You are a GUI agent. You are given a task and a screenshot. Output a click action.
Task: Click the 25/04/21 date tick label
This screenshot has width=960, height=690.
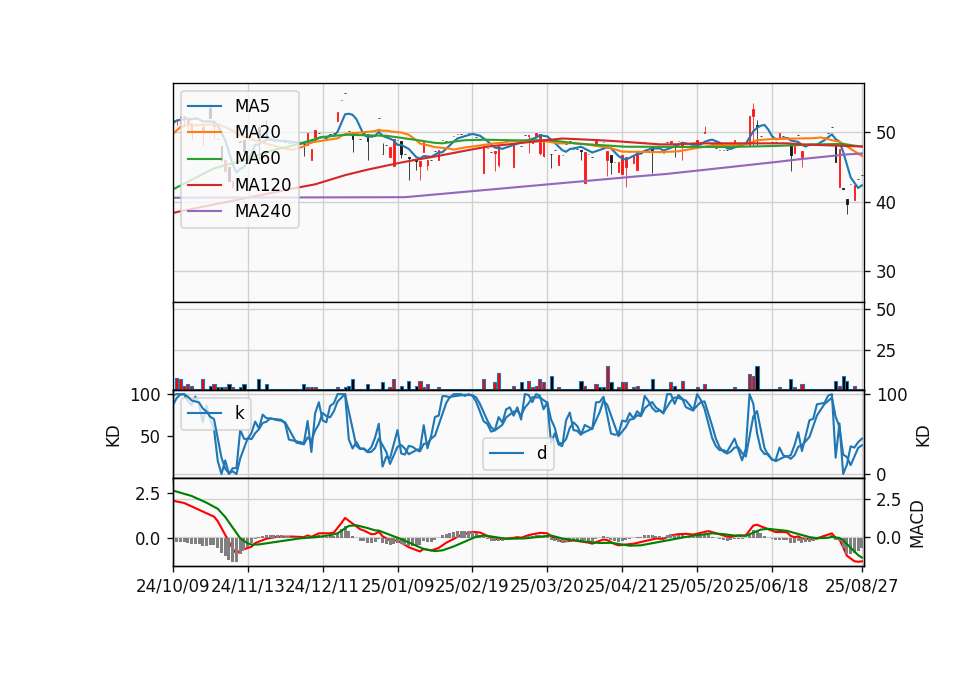621,587
